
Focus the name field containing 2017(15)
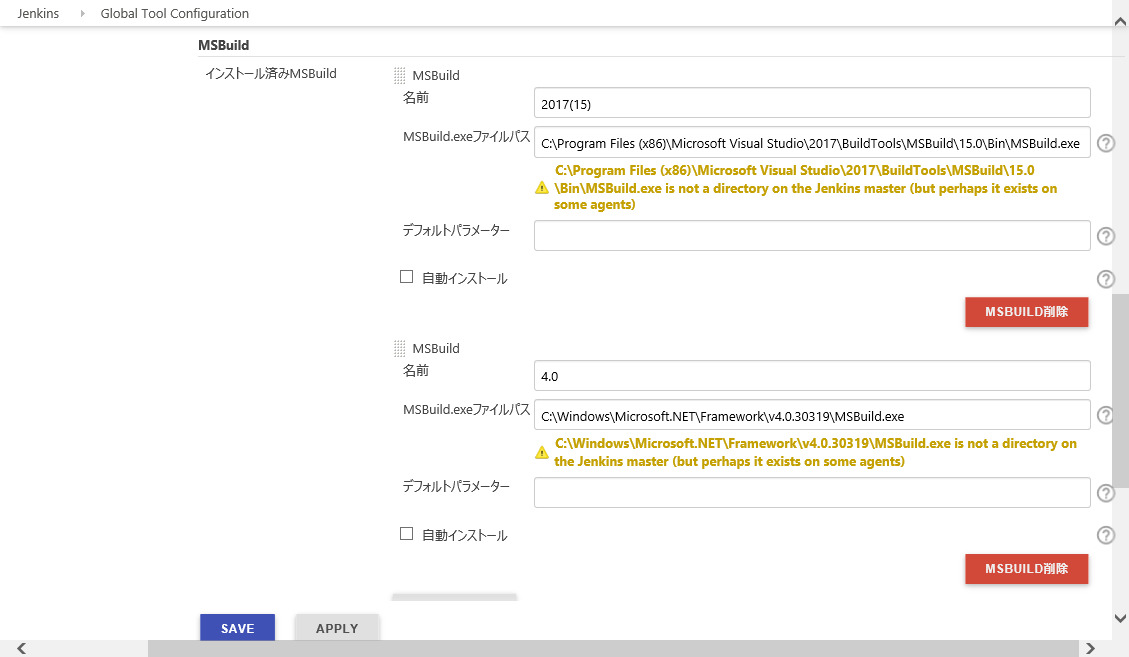pyautogui.click(x=812, y=103)
